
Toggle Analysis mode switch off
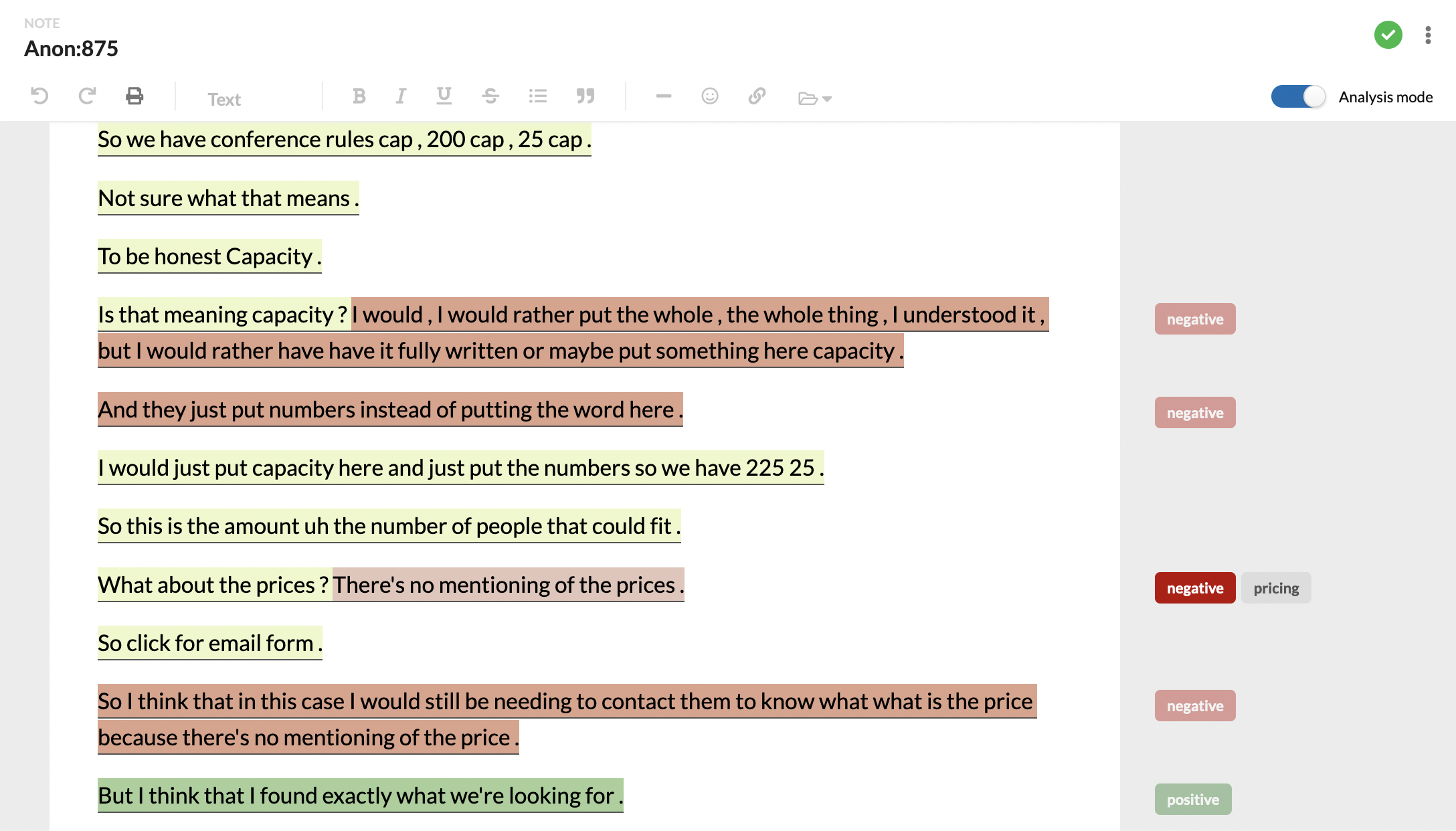point(1298,96)
